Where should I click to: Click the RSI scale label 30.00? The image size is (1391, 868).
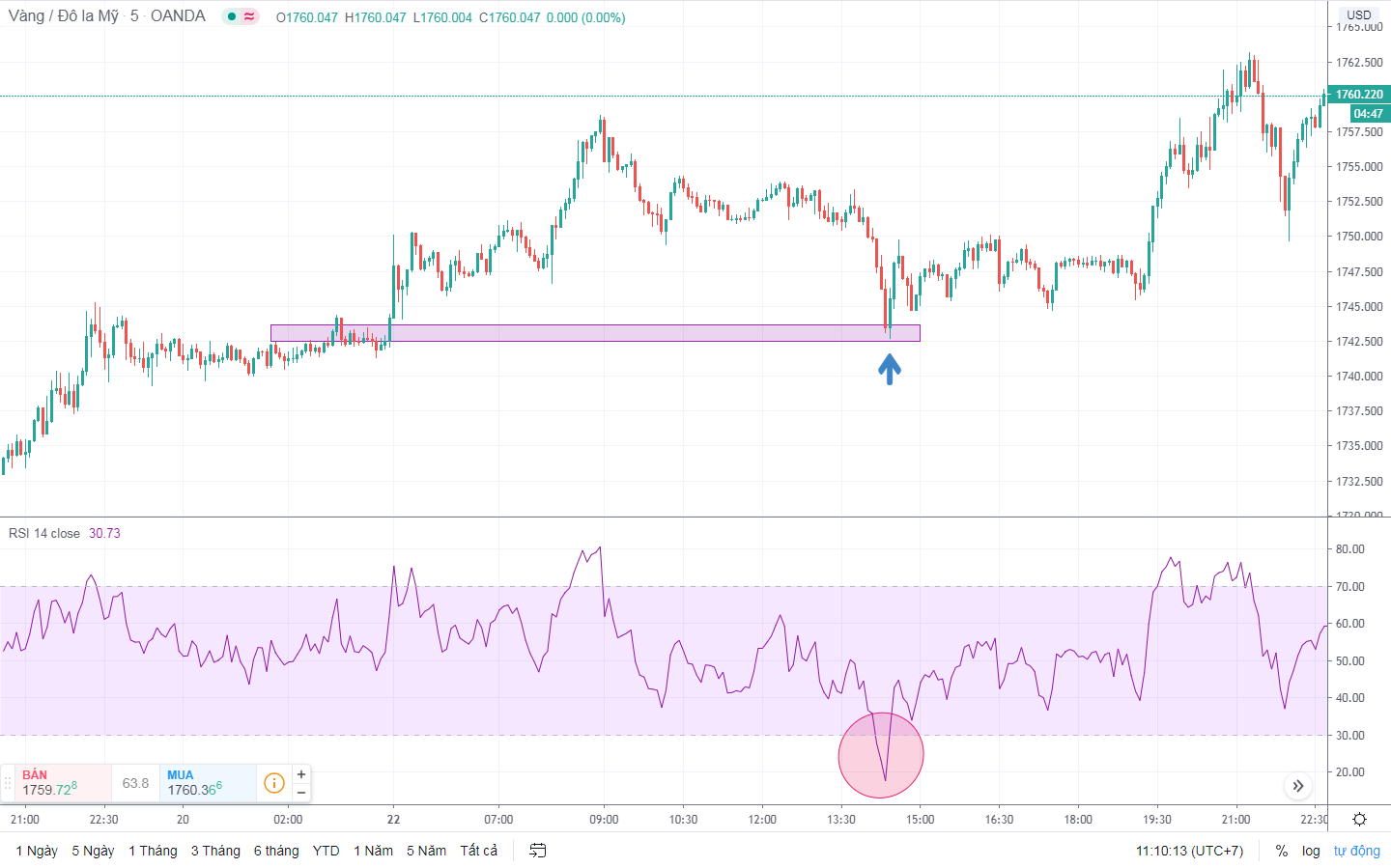tap(1350, 736)
